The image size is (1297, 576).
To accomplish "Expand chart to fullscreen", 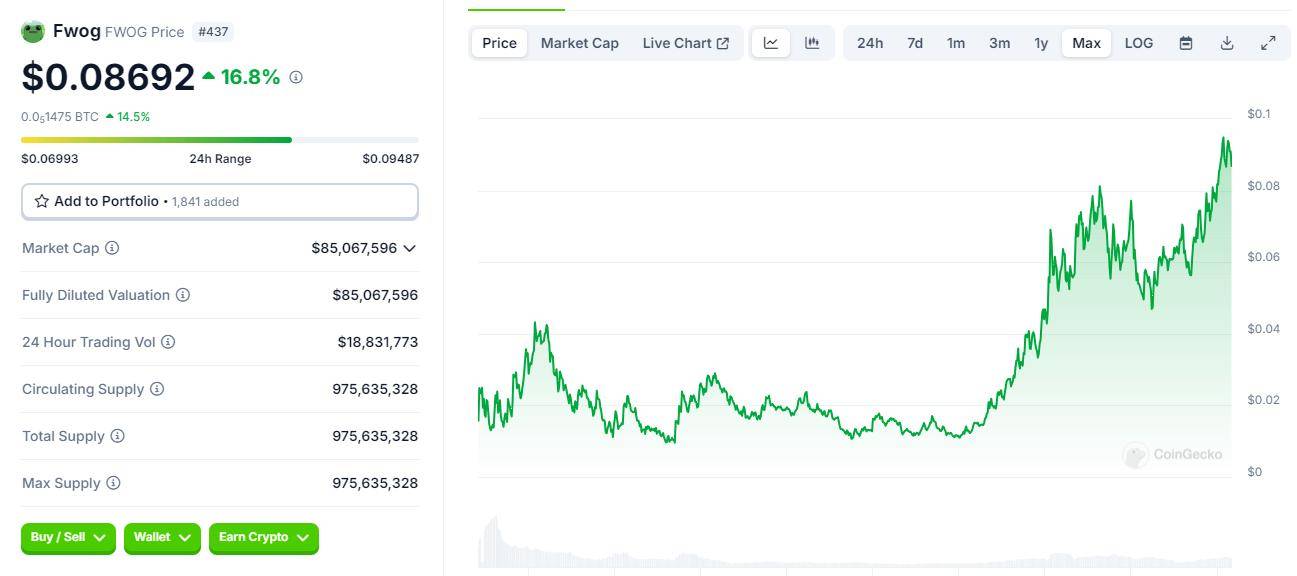I will tap(1268, 43).
